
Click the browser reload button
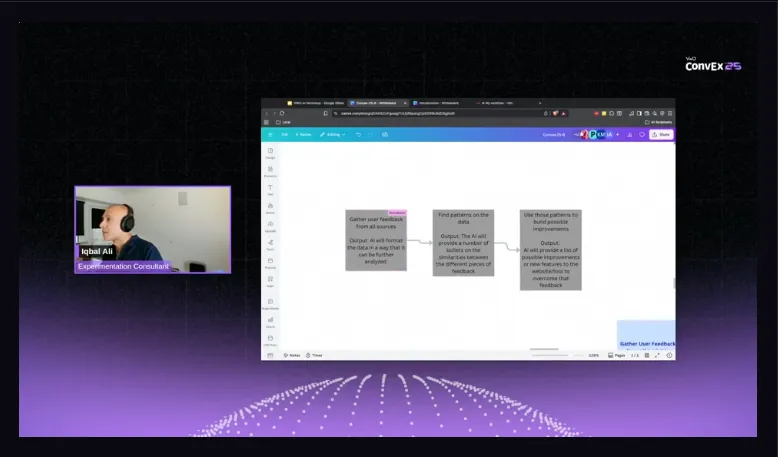pyautogui.click(x=282, y=113)
